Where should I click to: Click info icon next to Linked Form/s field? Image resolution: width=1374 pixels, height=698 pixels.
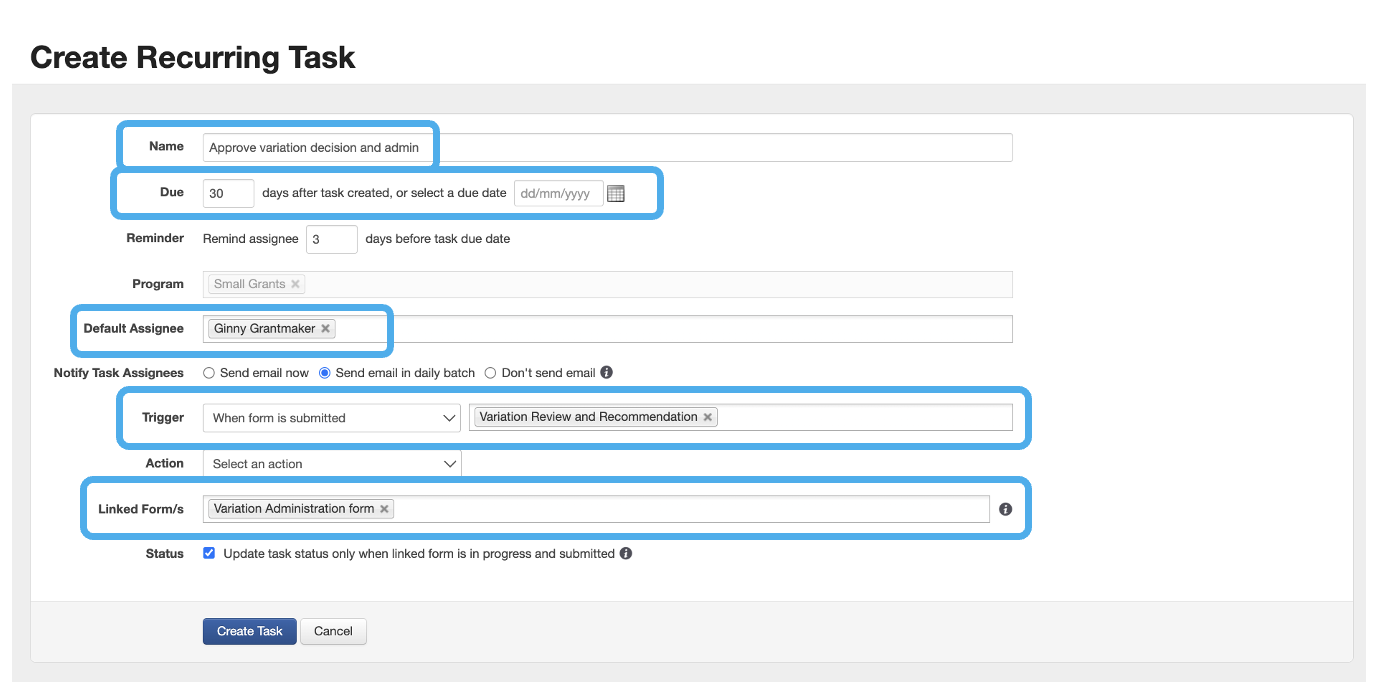click(1005, 509)
